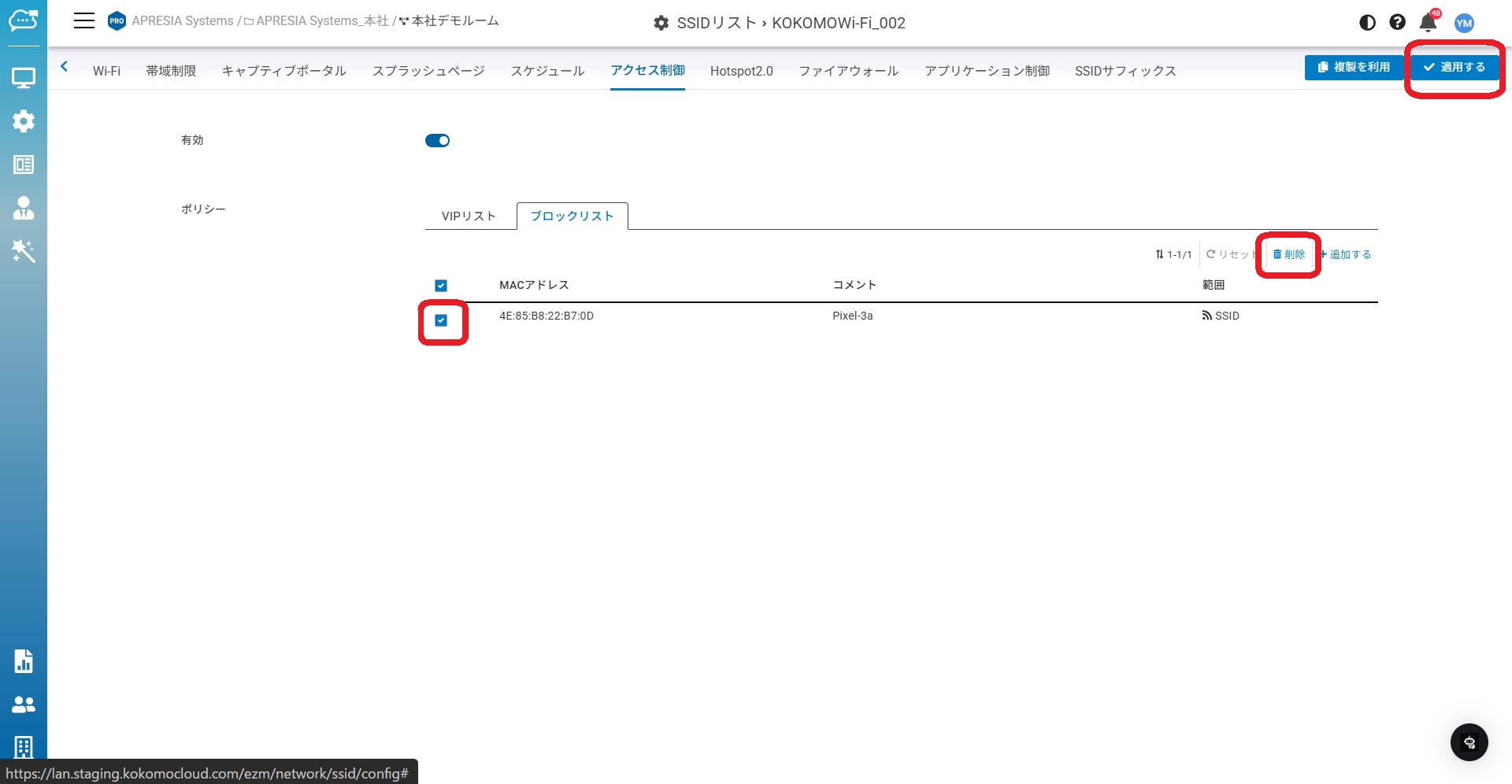The width and height of the screenshot is (1512, 784).
Task: Click the back chevron arrow beside Wi-Fi
Action: 65,67
